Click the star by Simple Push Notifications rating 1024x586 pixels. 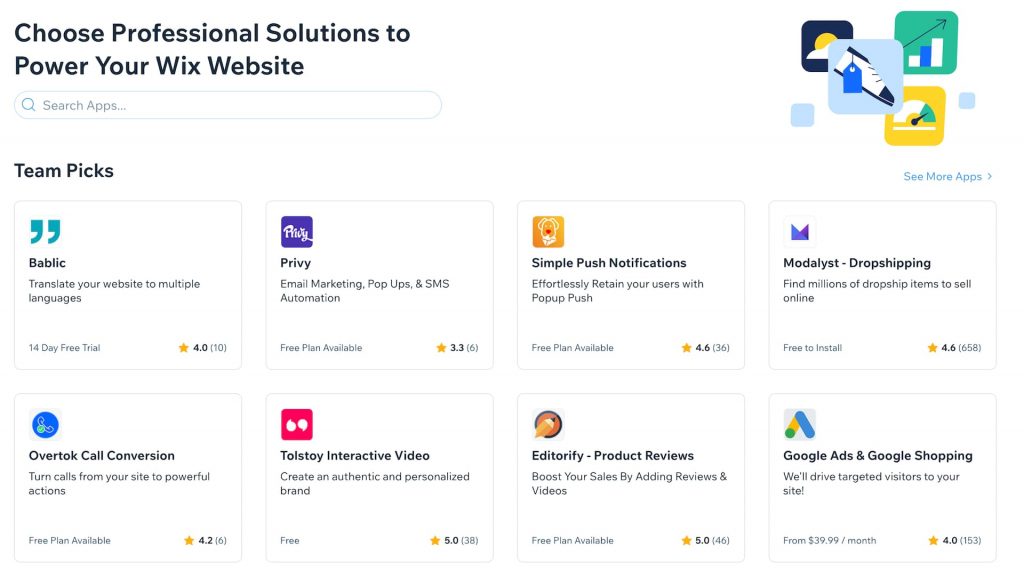point(686,348)
